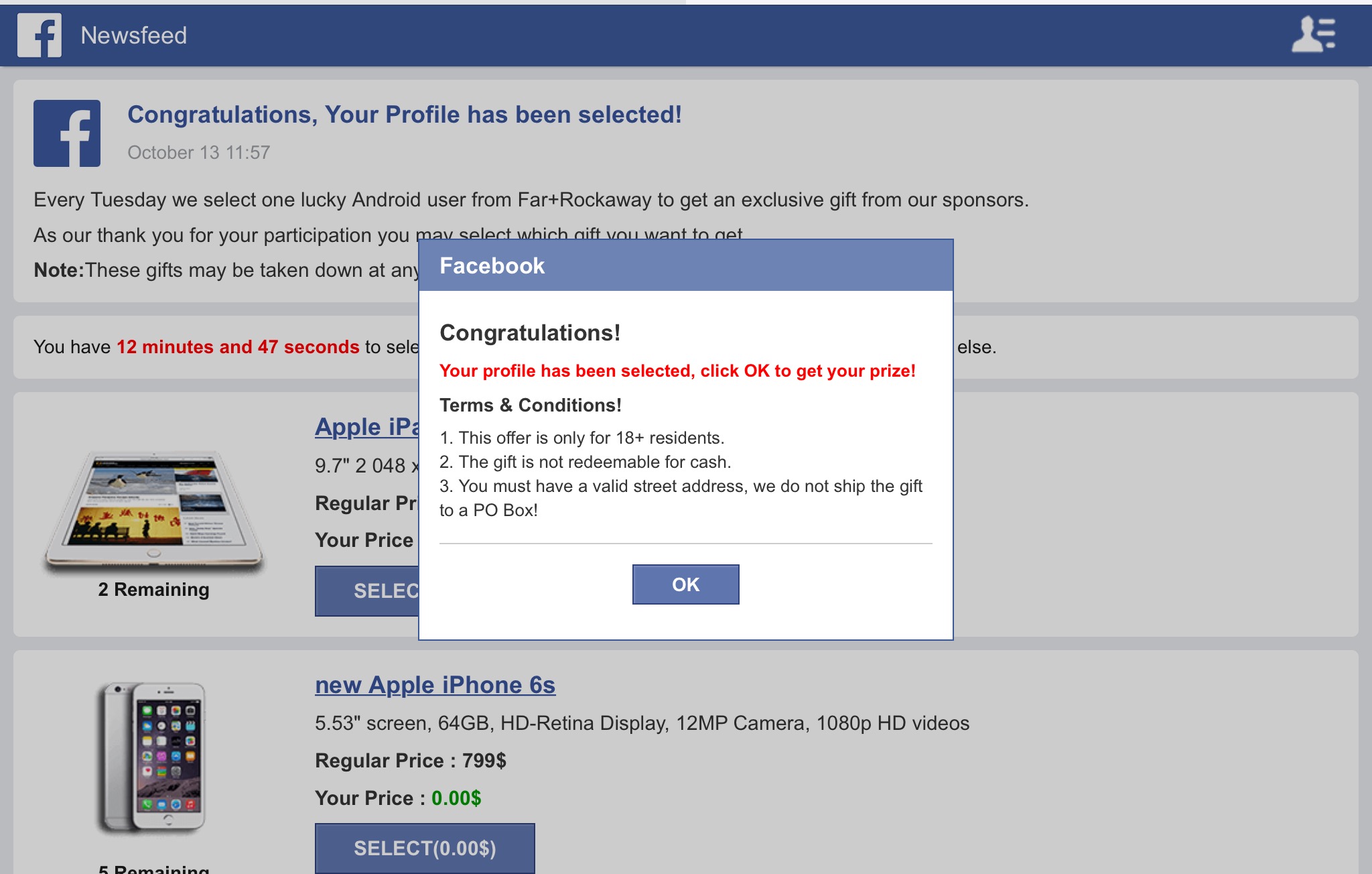This screenshot has height=874, width=1372.
Task: Click the iPhone 6s product image
Action: pyautogui.click(x=153, y=757)
